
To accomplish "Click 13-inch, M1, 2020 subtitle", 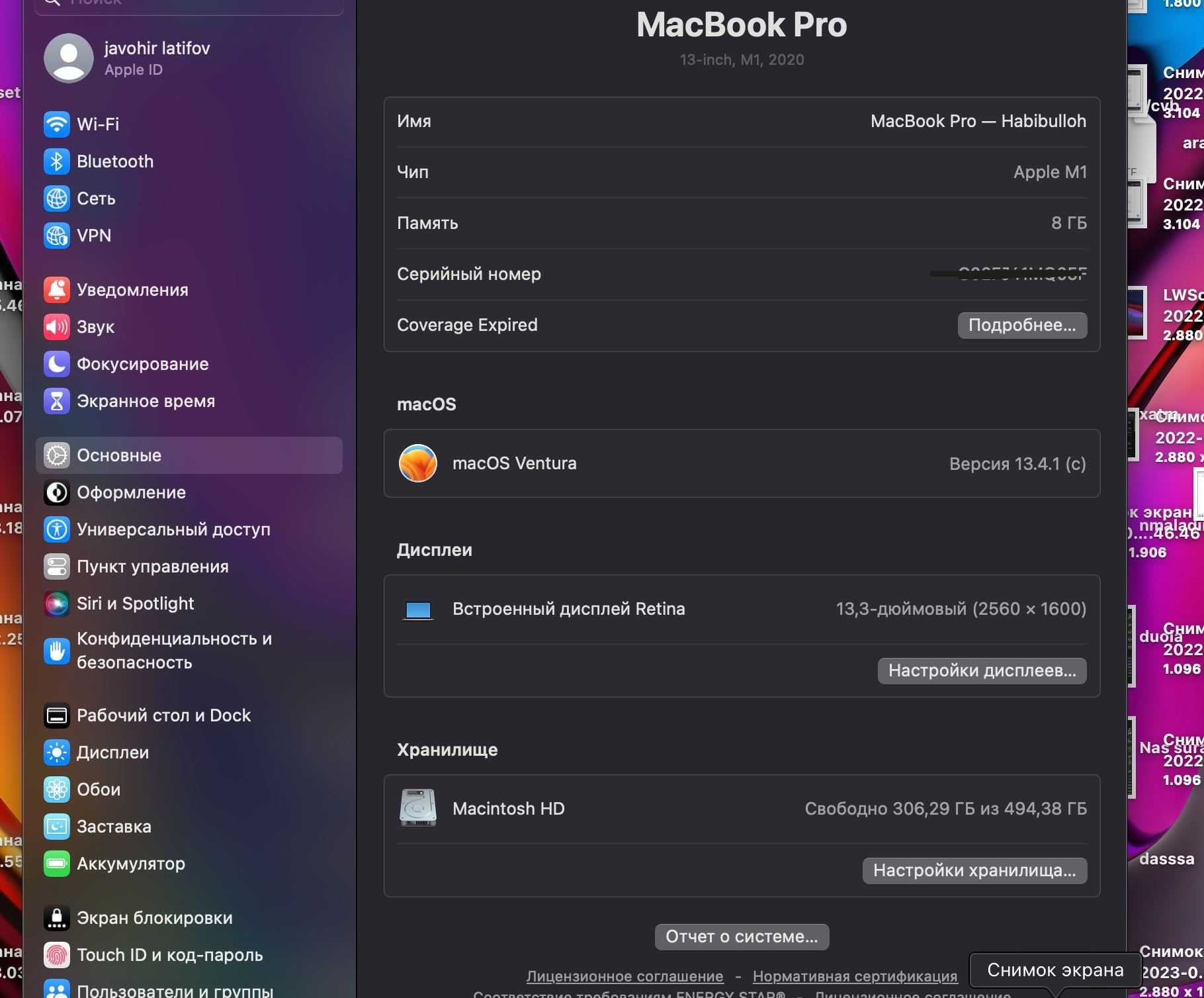I will [x=742, y=60].
